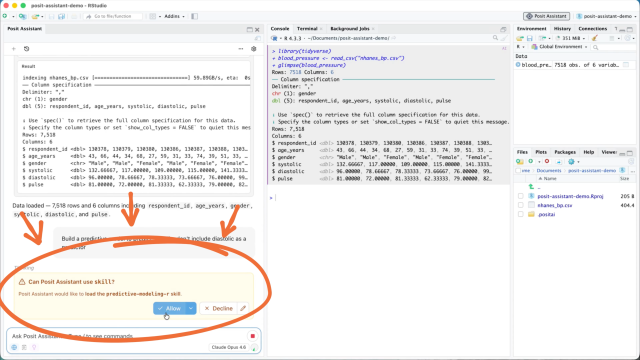The width and height of the screenshot is (640, 360).
Task: Toggle the lightbulb icon in the chat input
Action: click(x=34, y=347)
